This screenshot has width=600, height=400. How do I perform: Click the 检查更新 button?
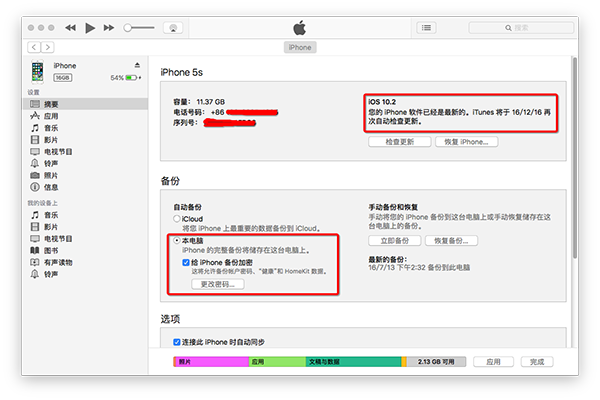pos(399,142)
